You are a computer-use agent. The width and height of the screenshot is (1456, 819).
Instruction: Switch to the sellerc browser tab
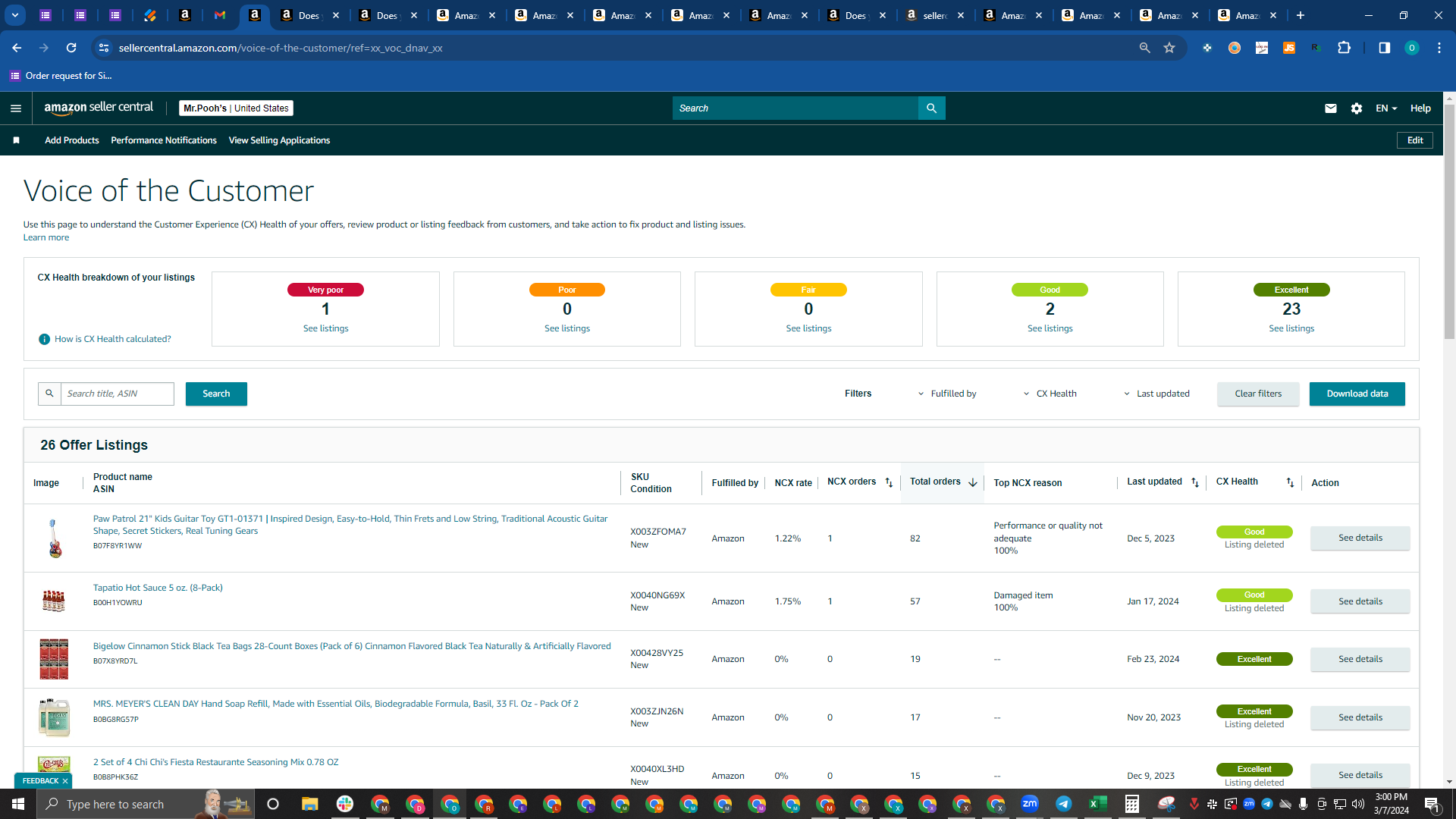click(934, 15)
